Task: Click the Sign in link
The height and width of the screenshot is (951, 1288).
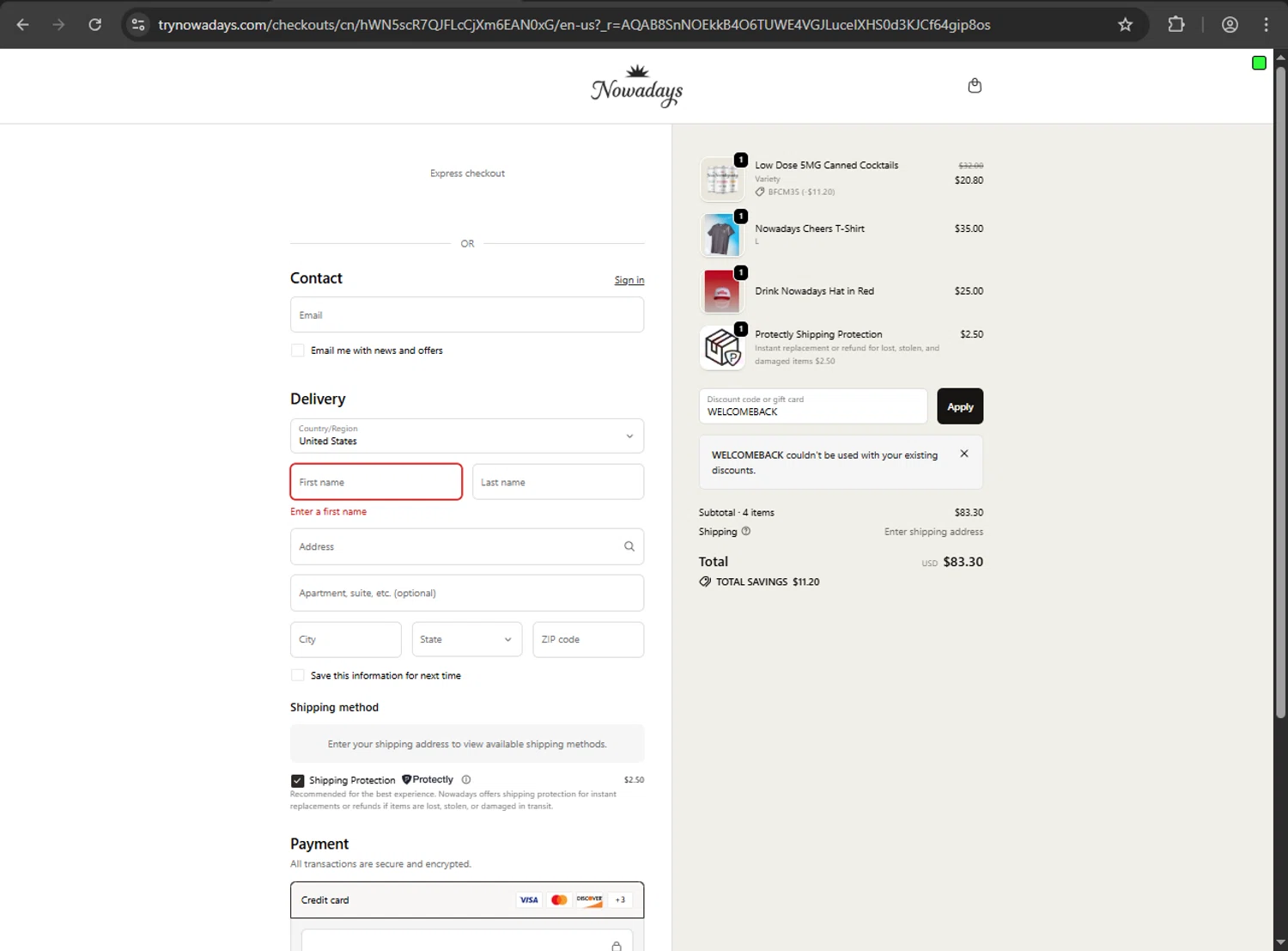Action: point(629,280)
